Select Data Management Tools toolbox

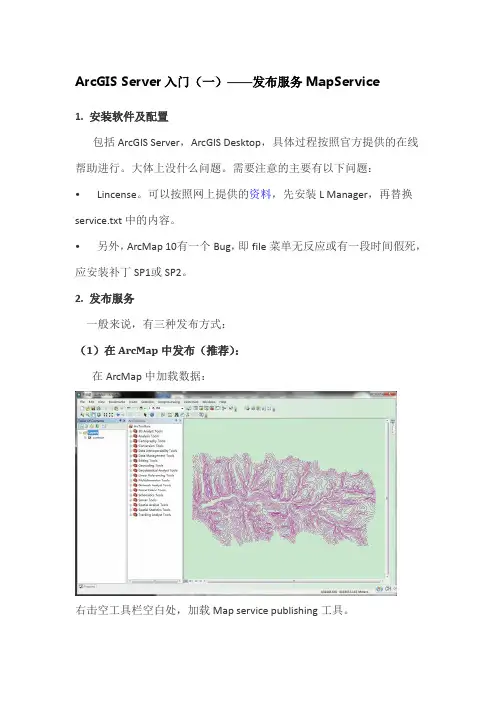pos(156,456)
